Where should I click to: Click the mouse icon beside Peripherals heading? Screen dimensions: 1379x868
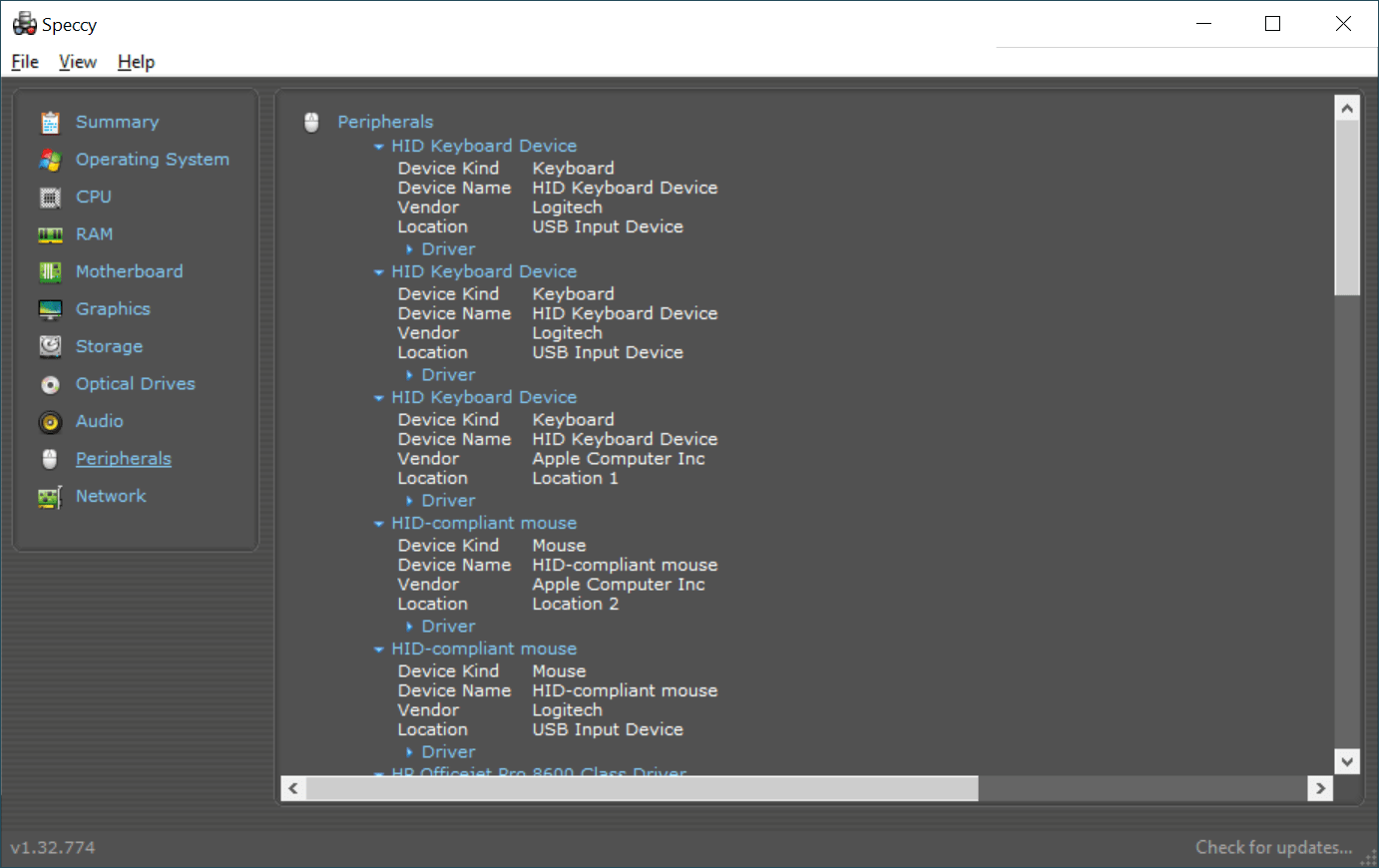point(311,122)
